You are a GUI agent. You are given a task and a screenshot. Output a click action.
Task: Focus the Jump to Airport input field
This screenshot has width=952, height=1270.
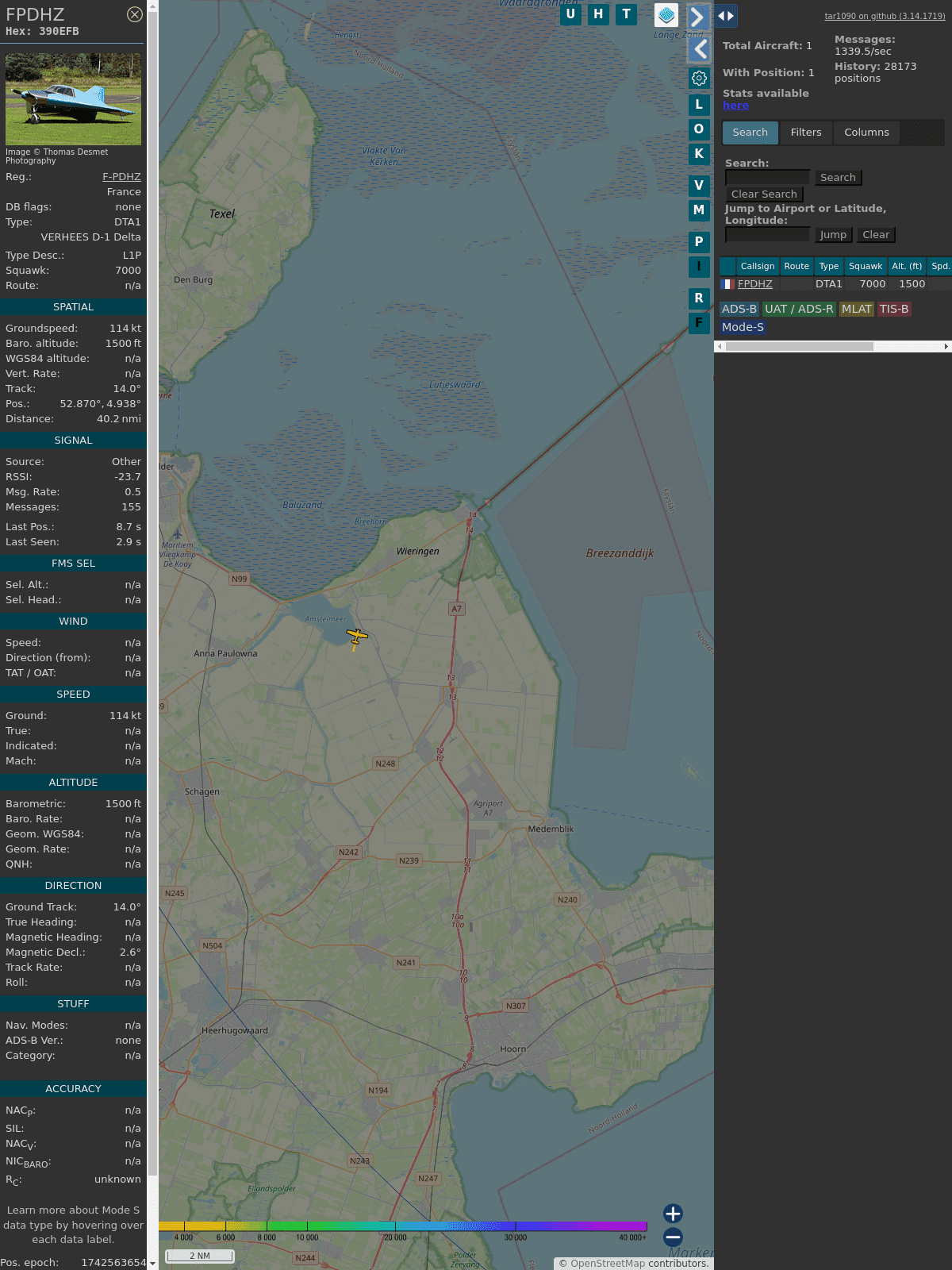tap(767, 234)
